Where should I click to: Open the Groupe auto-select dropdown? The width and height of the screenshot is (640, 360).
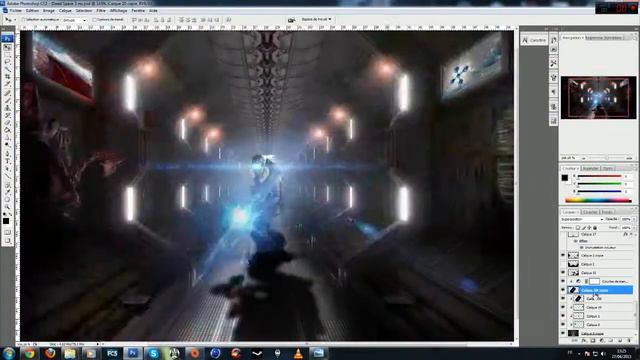click(x=74, y=20)
